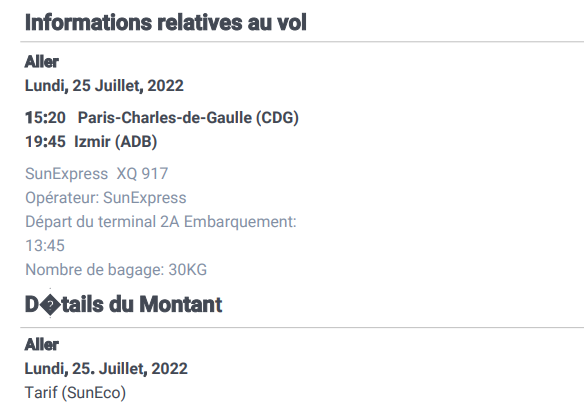Select the first 'Aller' label under flight information

point(42,62)
